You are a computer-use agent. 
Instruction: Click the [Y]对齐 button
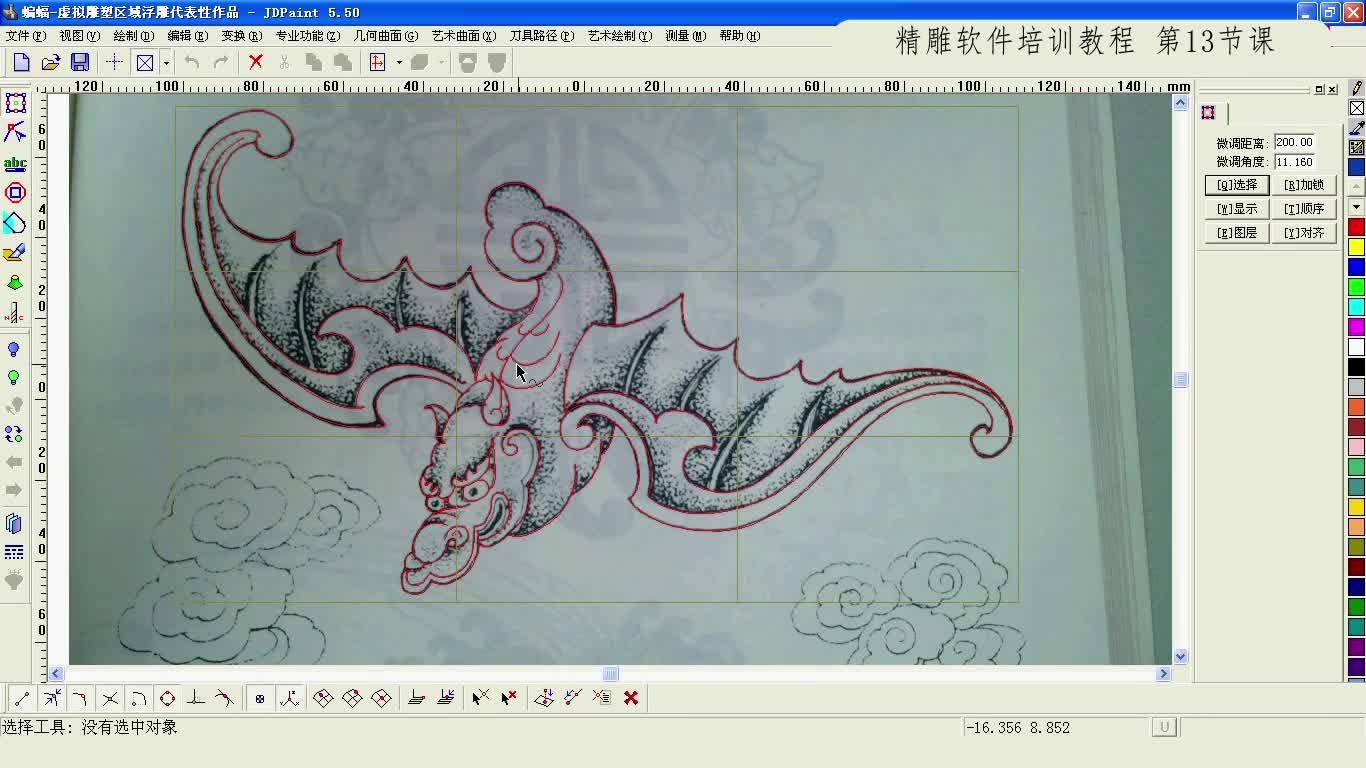click(1304, 233)
